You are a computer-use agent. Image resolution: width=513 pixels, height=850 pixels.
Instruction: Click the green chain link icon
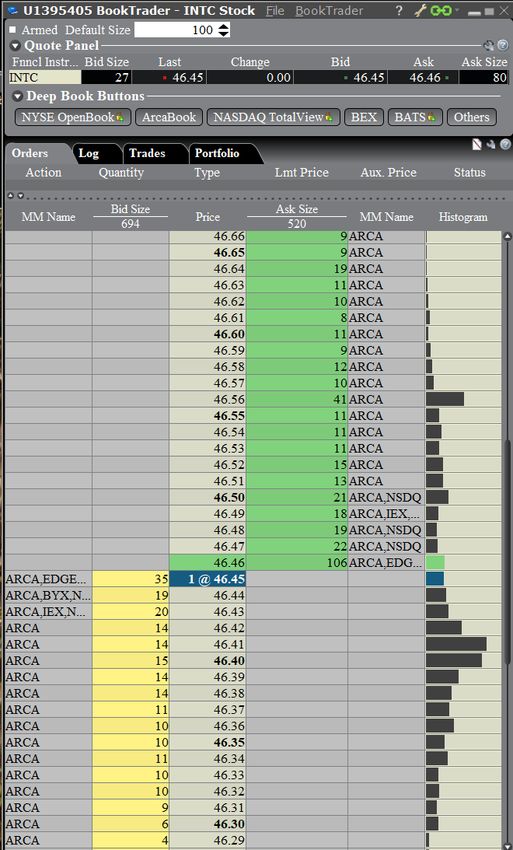(x=440, y=10)
